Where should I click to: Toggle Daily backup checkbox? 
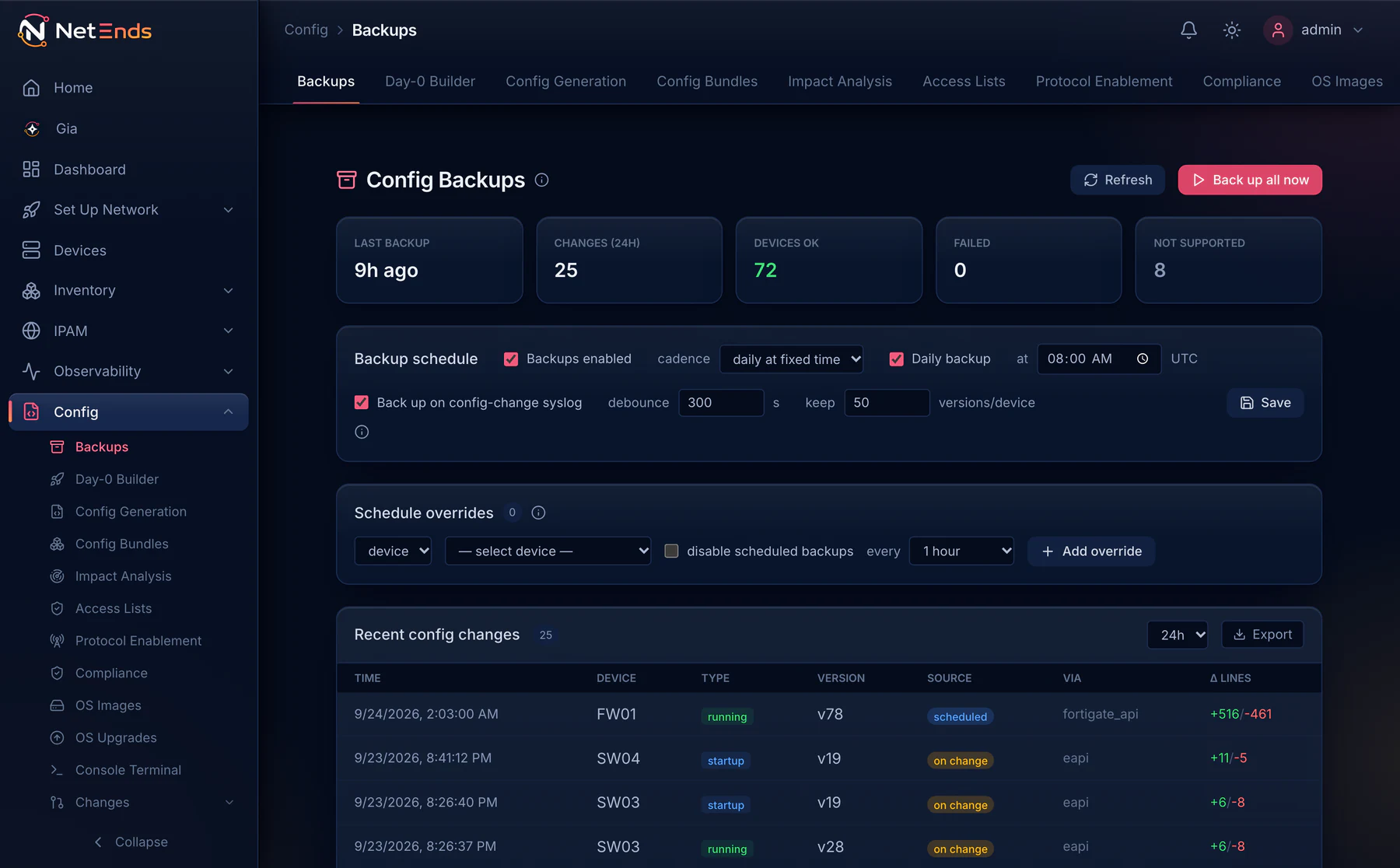pyautogui.click(x=896, y=359)
